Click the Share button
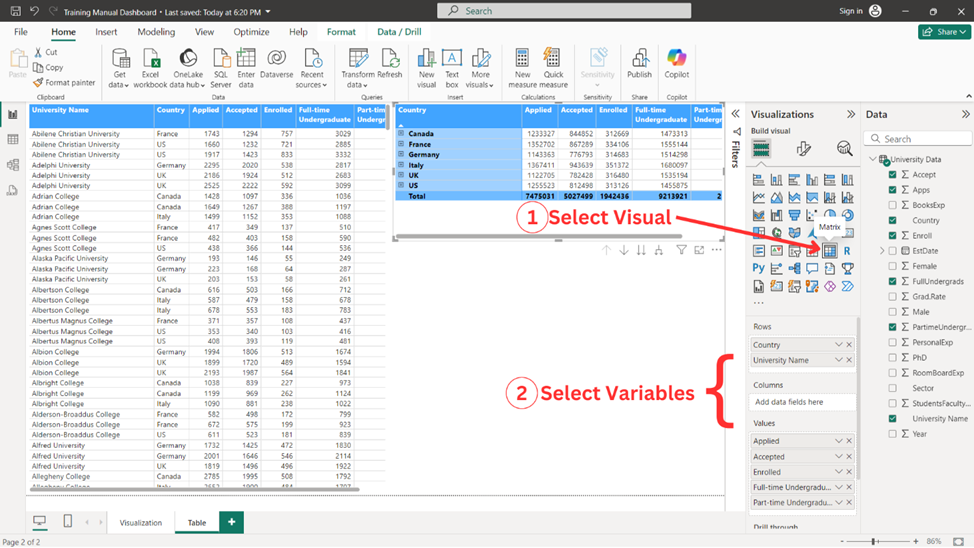The width and height of the screenshot is (974, 548). (944, 32)
